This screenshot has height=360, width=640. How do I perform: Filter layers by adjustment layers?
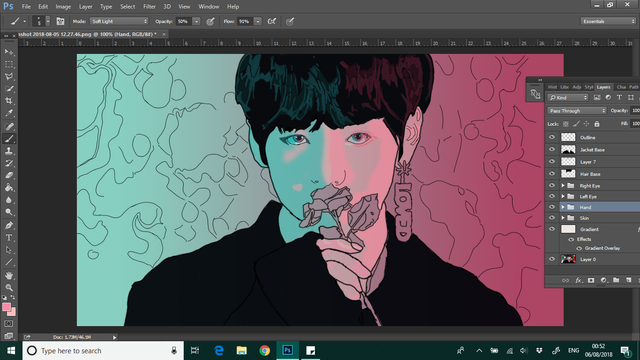pos(608,98)
